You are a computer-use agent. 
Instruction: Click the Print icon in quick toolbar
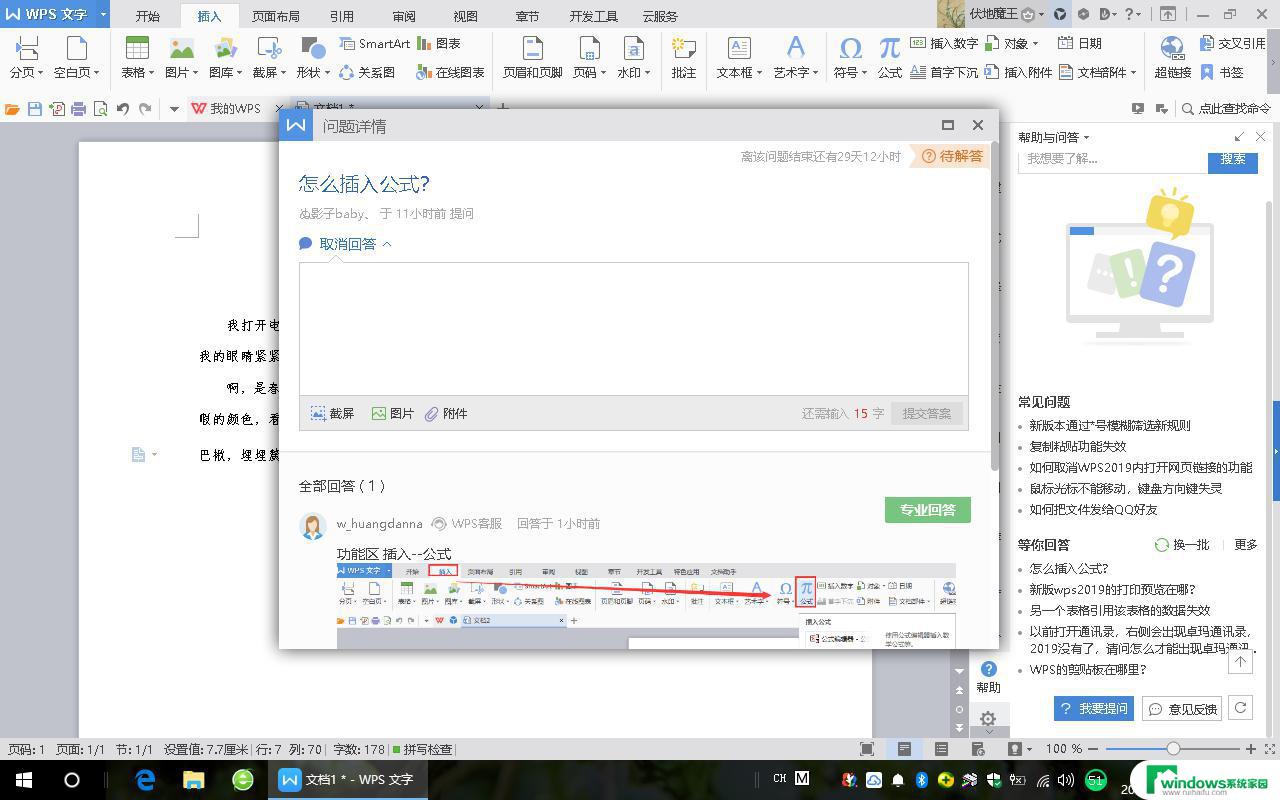tap(79, 108)
